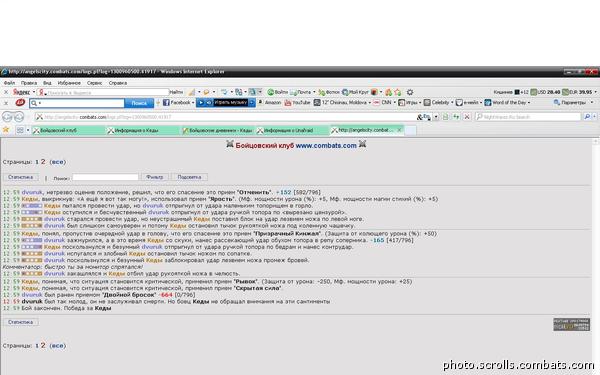Expand the Celebrity toolbar dropdown

pos(452,103)
